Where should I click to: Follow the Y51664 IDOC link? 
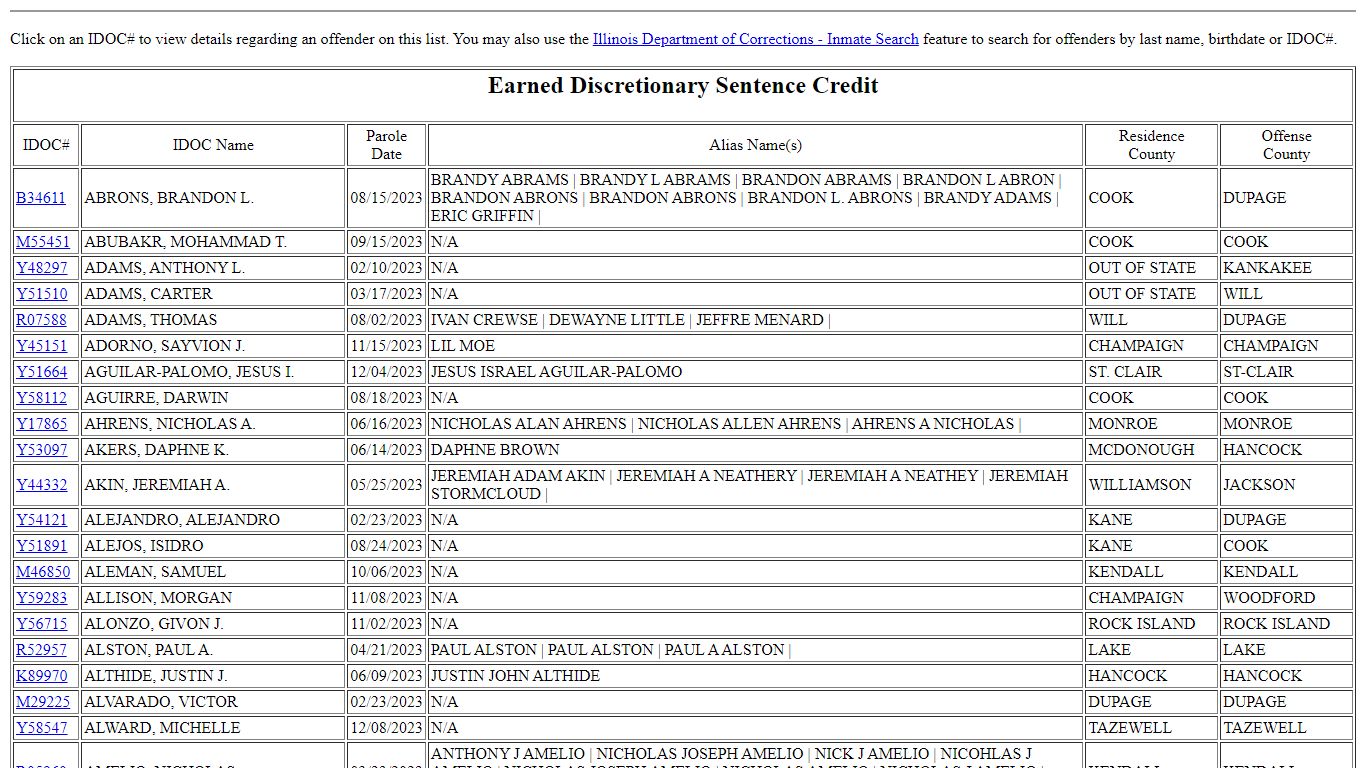click(x=42, y=372)
